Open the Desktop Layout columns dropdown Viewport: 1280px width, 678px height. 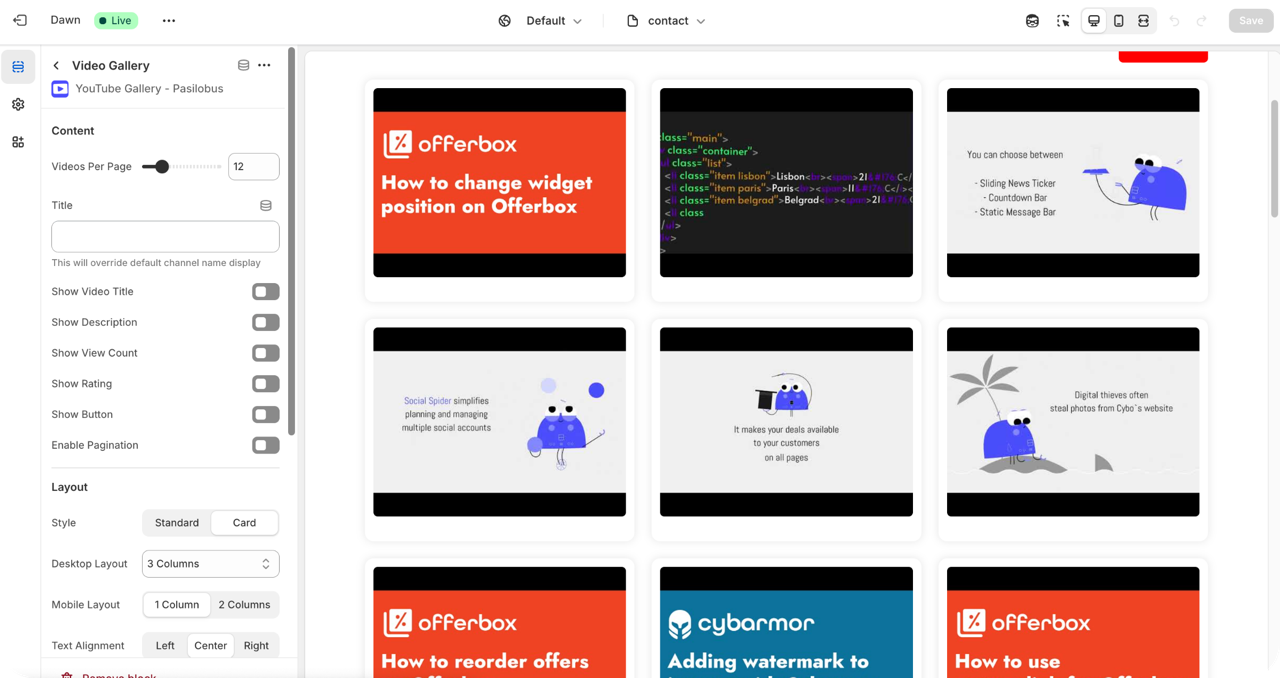click(210, 564)
